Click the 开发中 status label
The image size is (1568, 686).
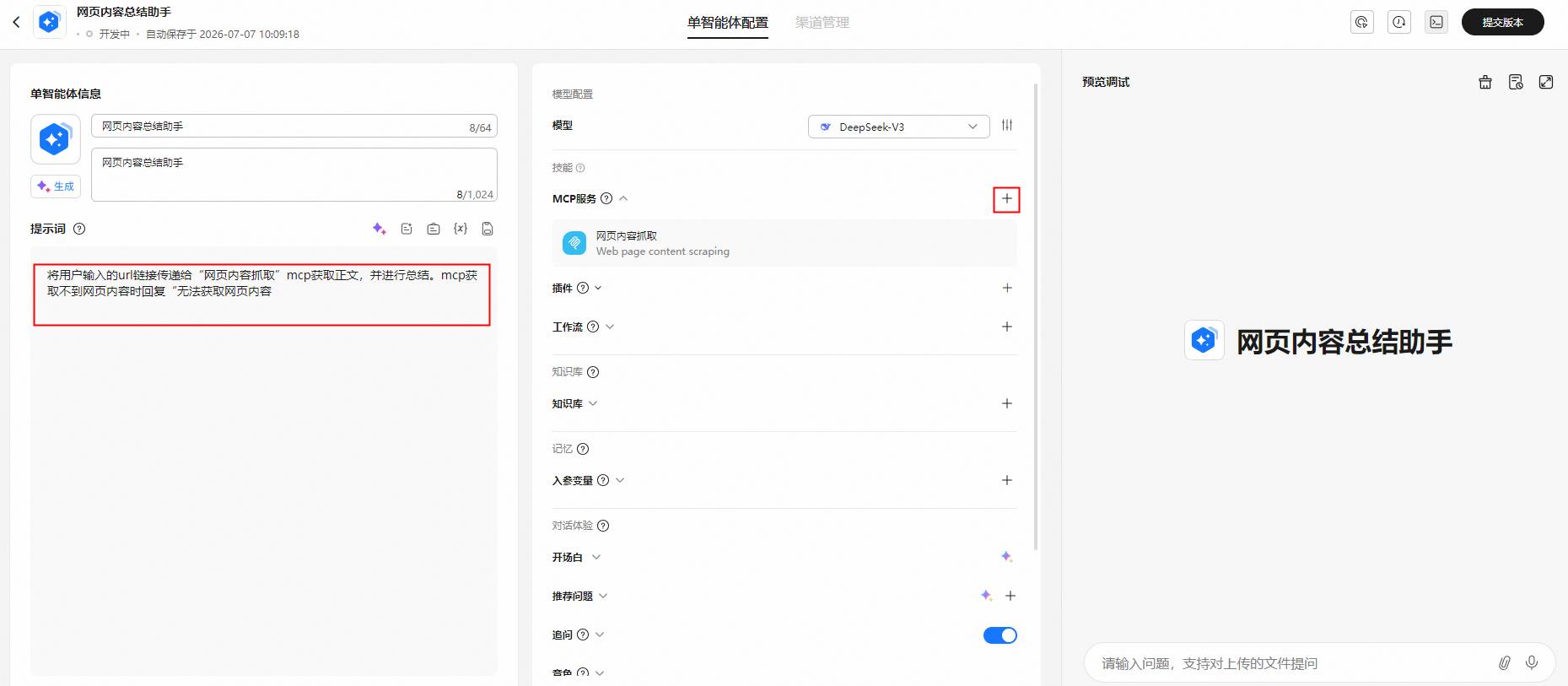point(115,35)
